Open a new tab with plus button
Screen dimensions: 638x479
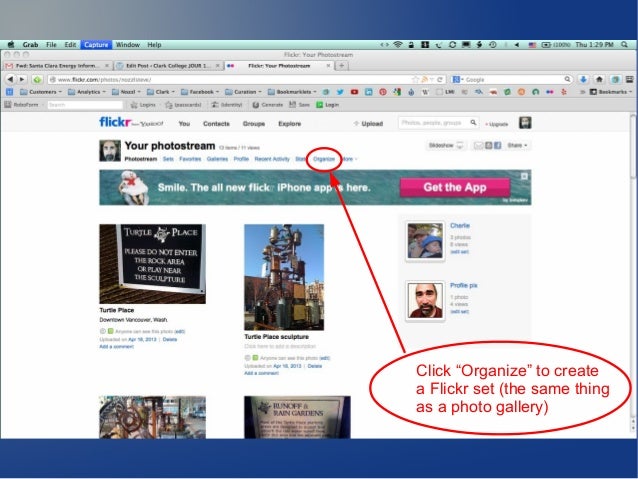[342, 66]
